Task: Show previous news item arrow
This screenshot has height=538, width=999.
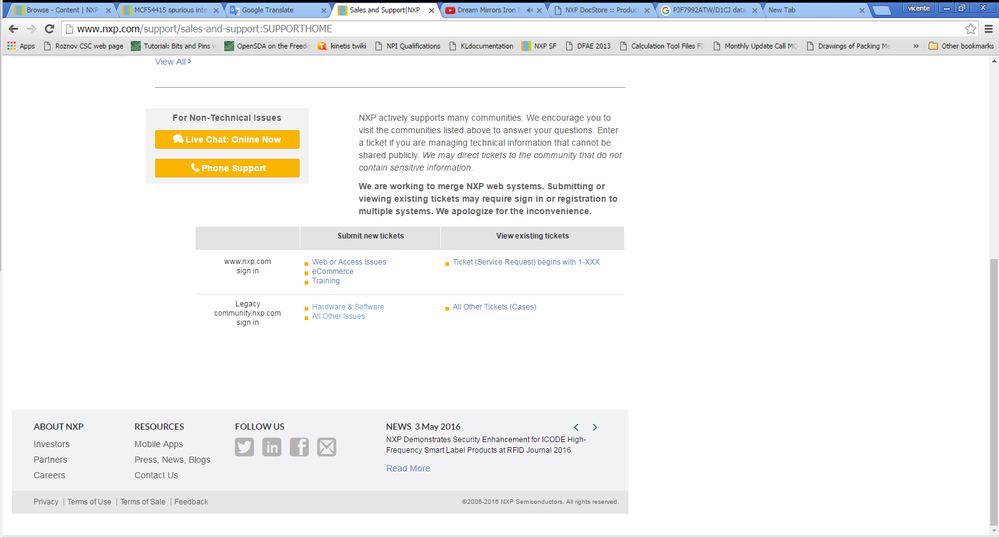Action: point(576,427)
